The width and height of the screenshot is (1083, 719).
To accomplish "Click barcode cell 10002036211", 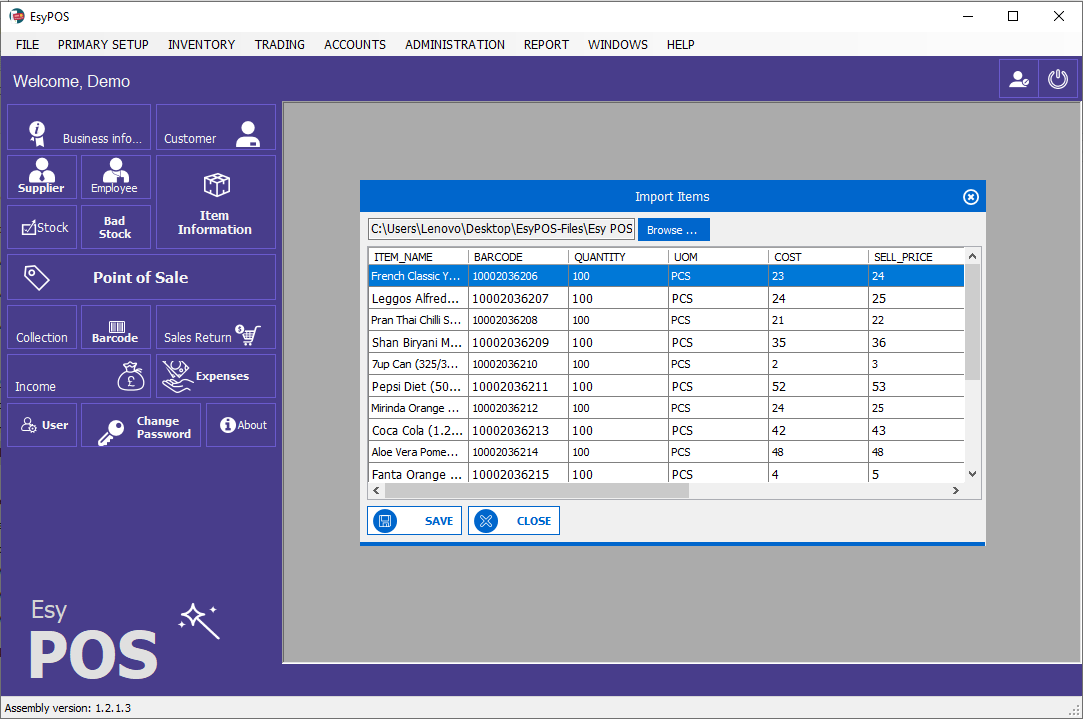I will pos(519,386).
